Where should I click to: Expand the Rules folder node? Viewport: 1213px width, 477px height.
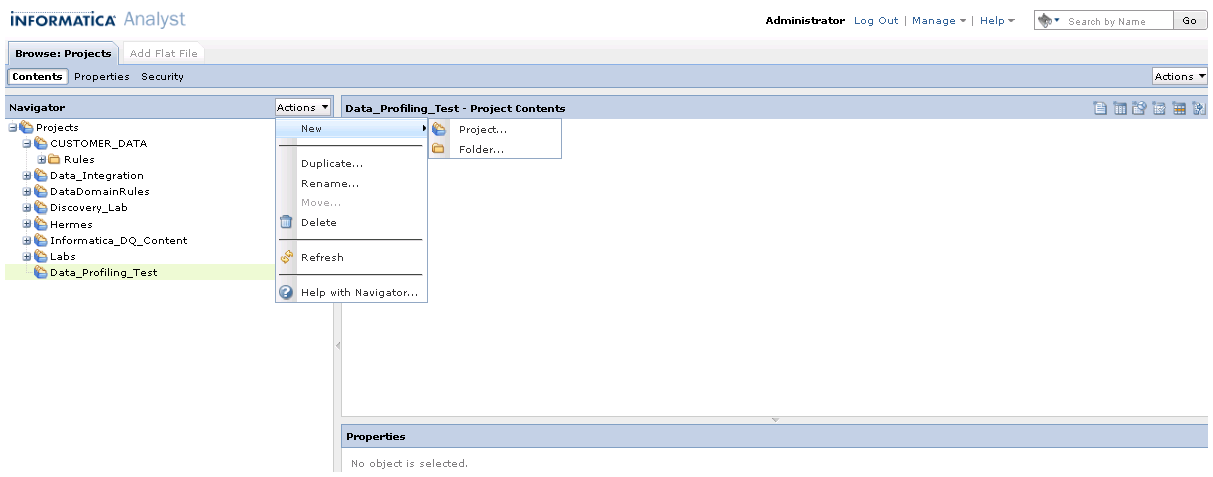[x=42, y=160]
